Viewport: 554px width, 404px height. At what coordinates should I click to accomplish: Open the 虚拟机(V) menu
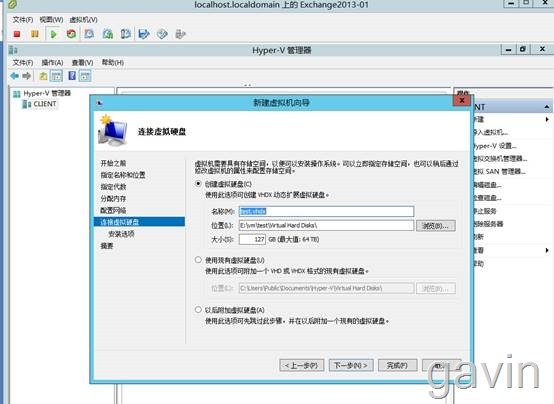pyautogui.click(x=83, y=20)
